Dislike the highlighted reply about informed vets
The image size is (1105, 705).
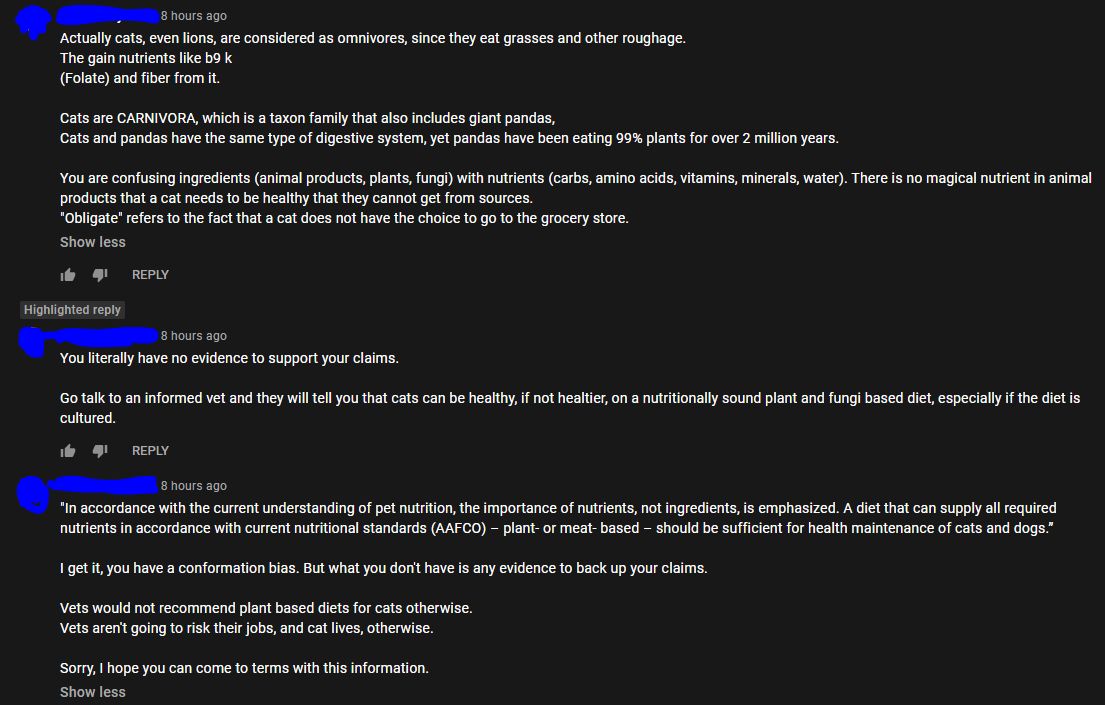100,451
